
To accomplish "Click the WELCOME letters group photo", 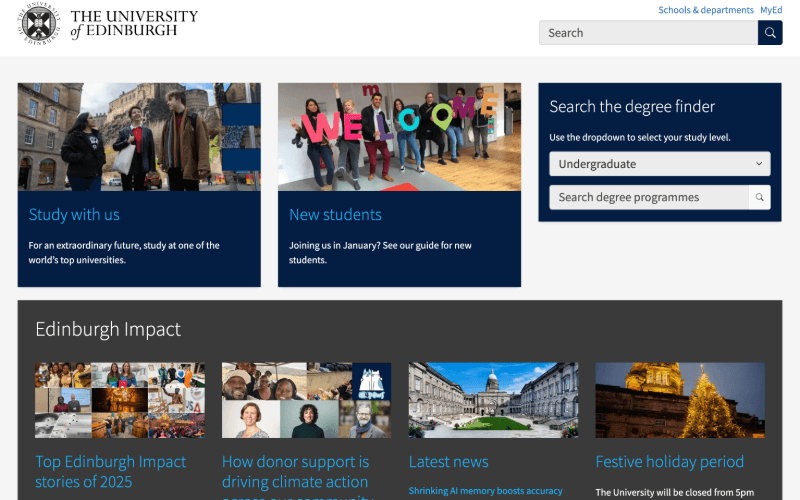I will 399,137.
